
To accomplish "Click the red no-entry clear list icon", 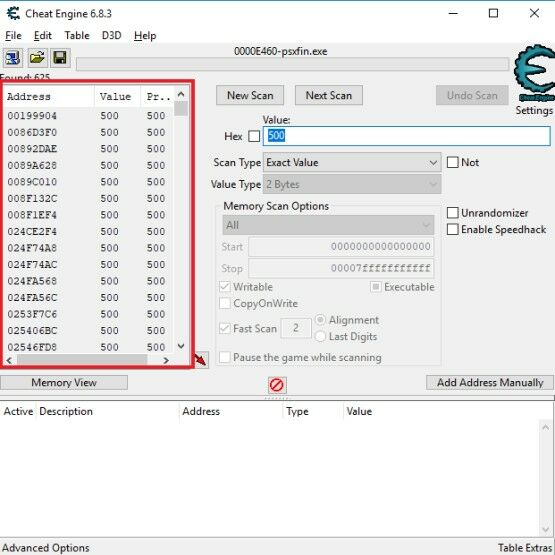I will coord(277,385).
